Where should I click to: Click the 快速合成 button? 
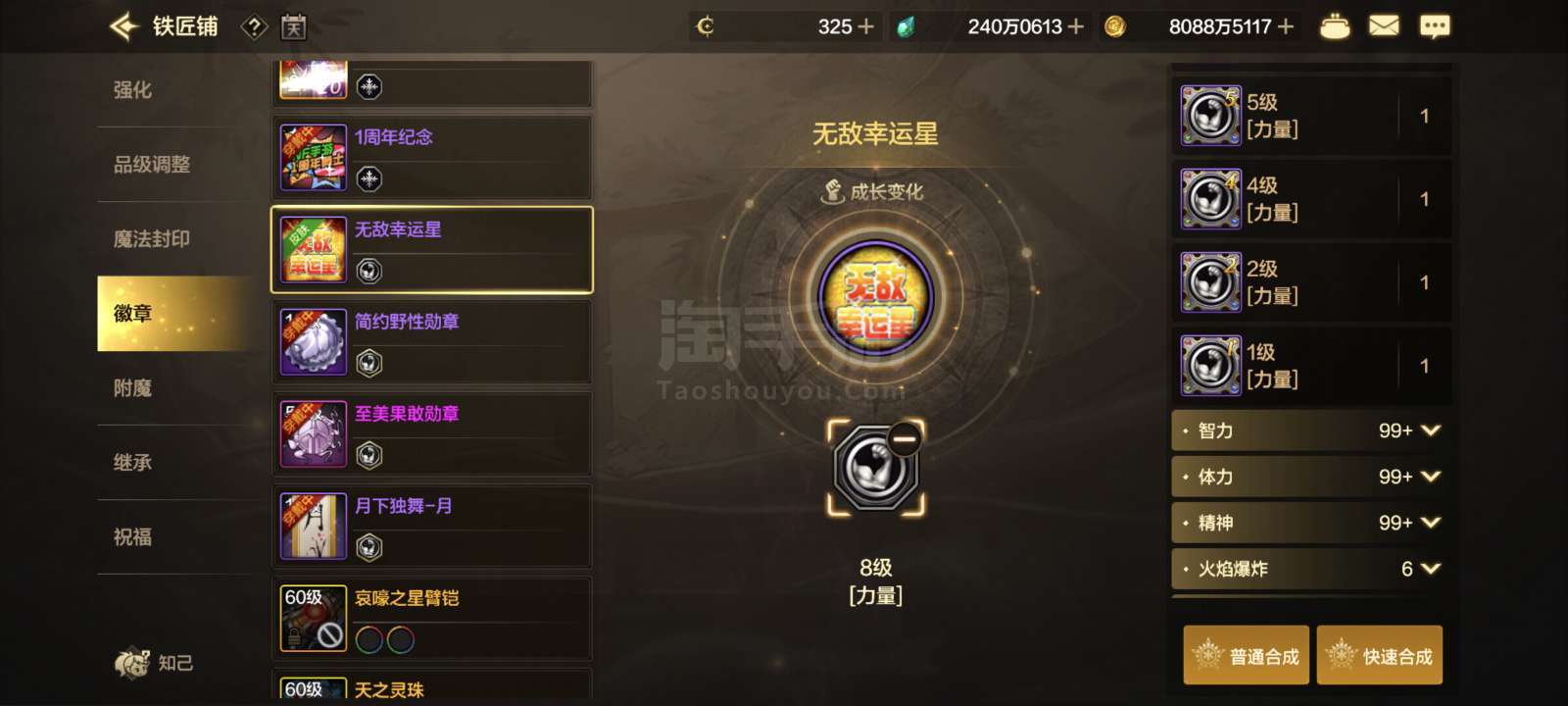click(x=1380, y=655)
